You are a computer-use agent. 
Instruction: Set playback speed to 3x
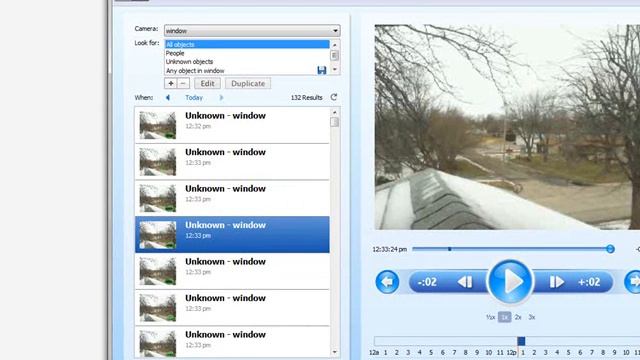coord(531,317)
